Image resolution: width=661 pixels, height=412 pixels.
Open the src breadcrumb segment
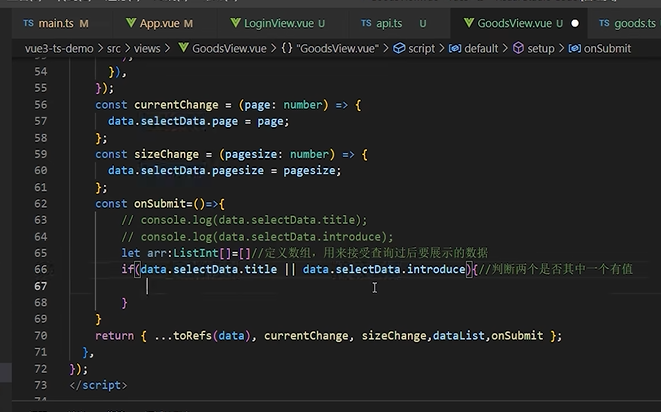pyautogui.click(x=113, y=48)
